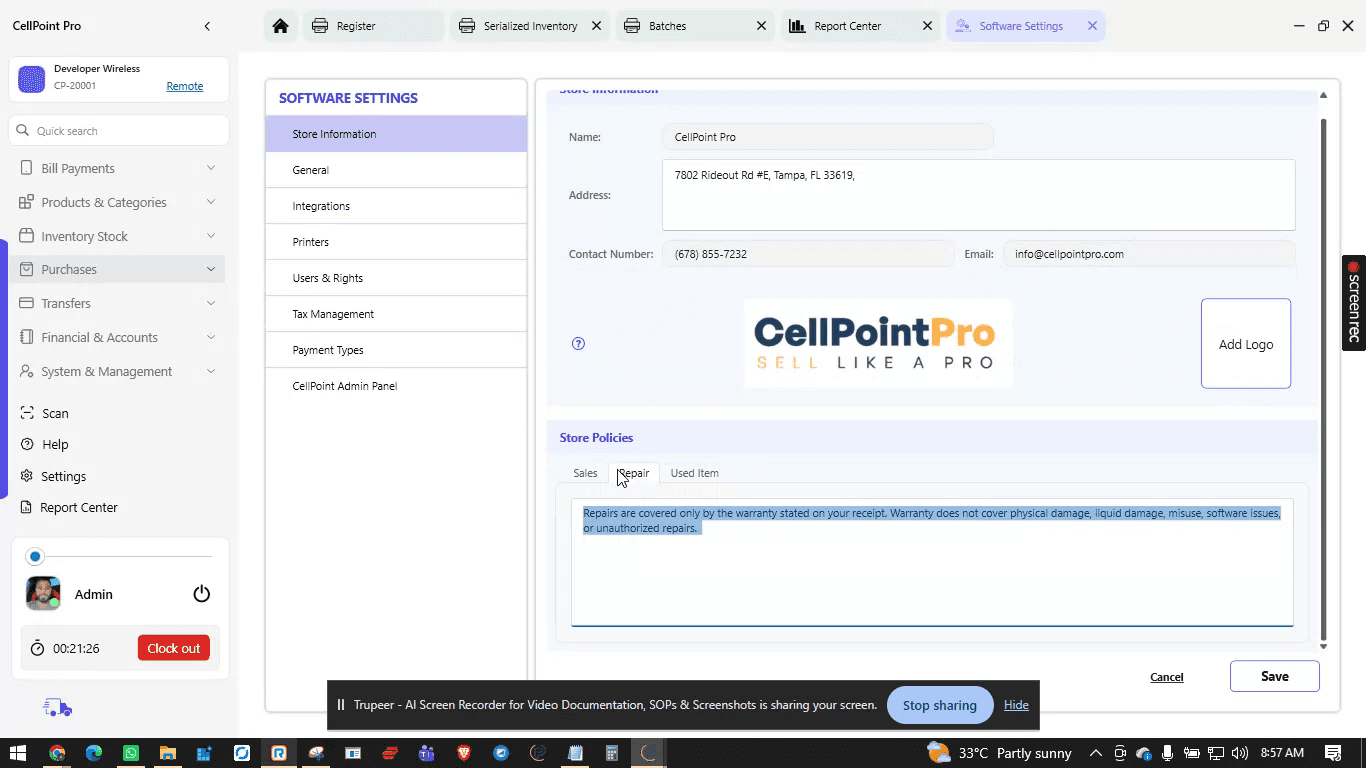Screen dimensions: 1366x768
Task: Collapse the CellPoint Pro sidebar arrow
Action: [207, 26]
